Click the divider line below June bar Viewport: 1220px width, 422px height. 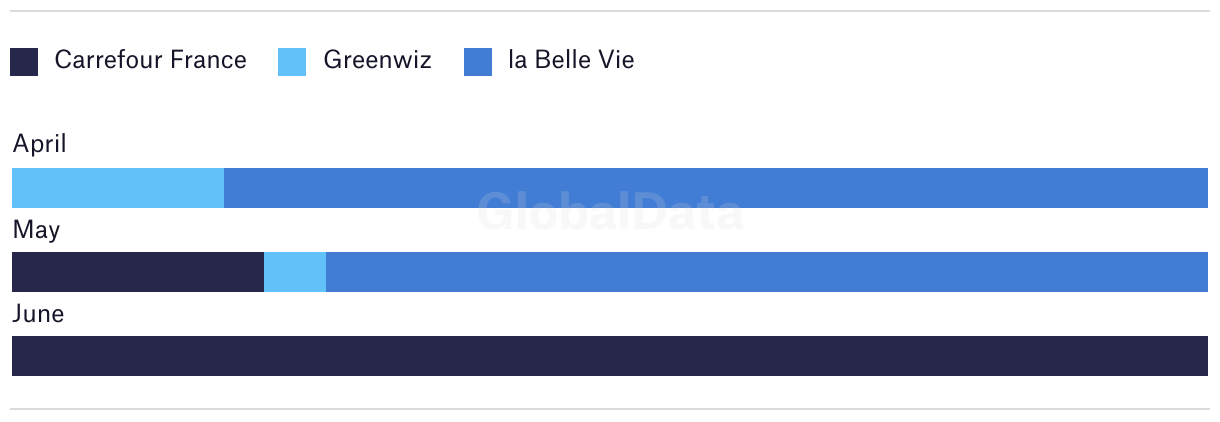(610, 409)
